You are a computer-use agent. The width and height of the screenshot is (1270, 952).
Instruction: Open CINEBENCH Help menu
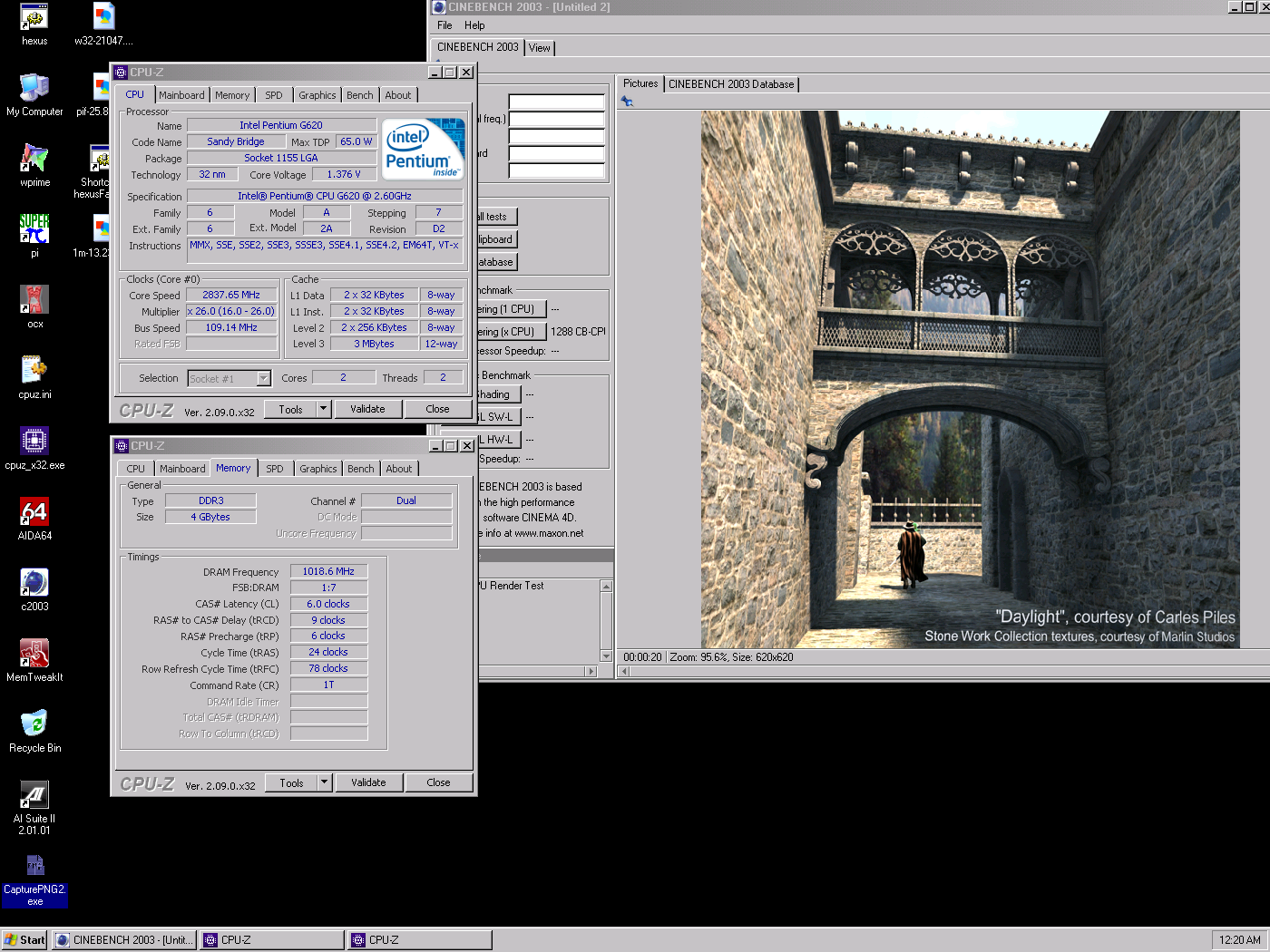474,25
